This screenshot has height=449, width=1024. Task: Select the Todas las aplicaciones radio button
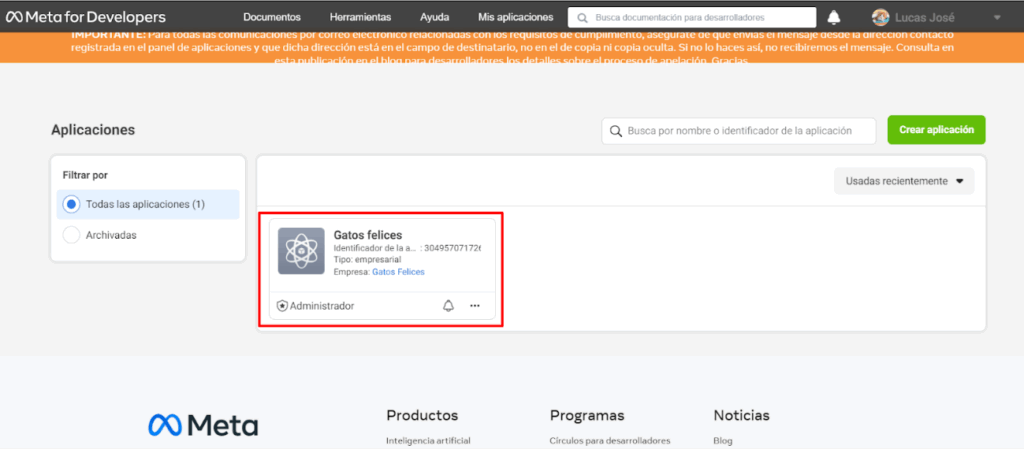pos(71,204)
